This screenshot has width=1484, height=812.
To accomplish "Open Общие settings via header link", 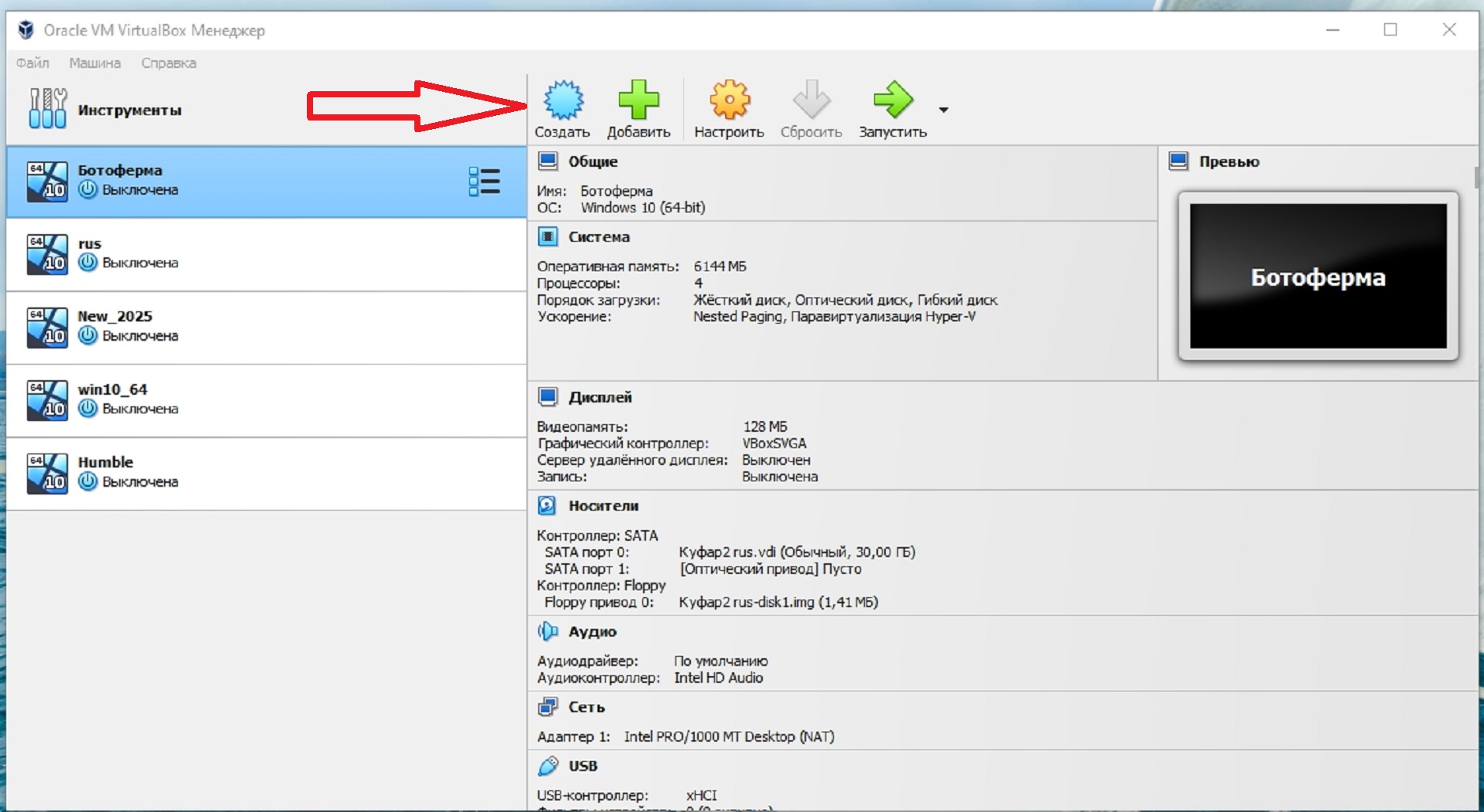I will (593, 161).
